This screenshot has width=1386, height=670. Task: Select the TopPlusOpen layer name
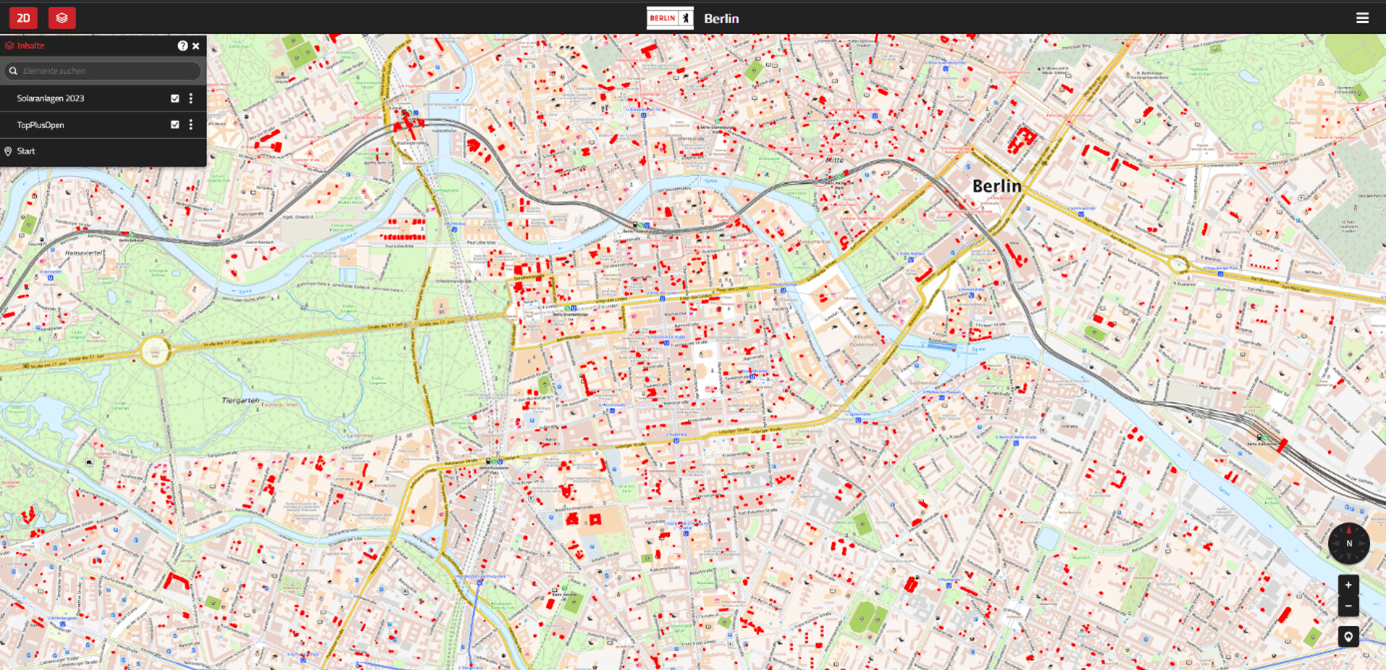pos(40,125)
